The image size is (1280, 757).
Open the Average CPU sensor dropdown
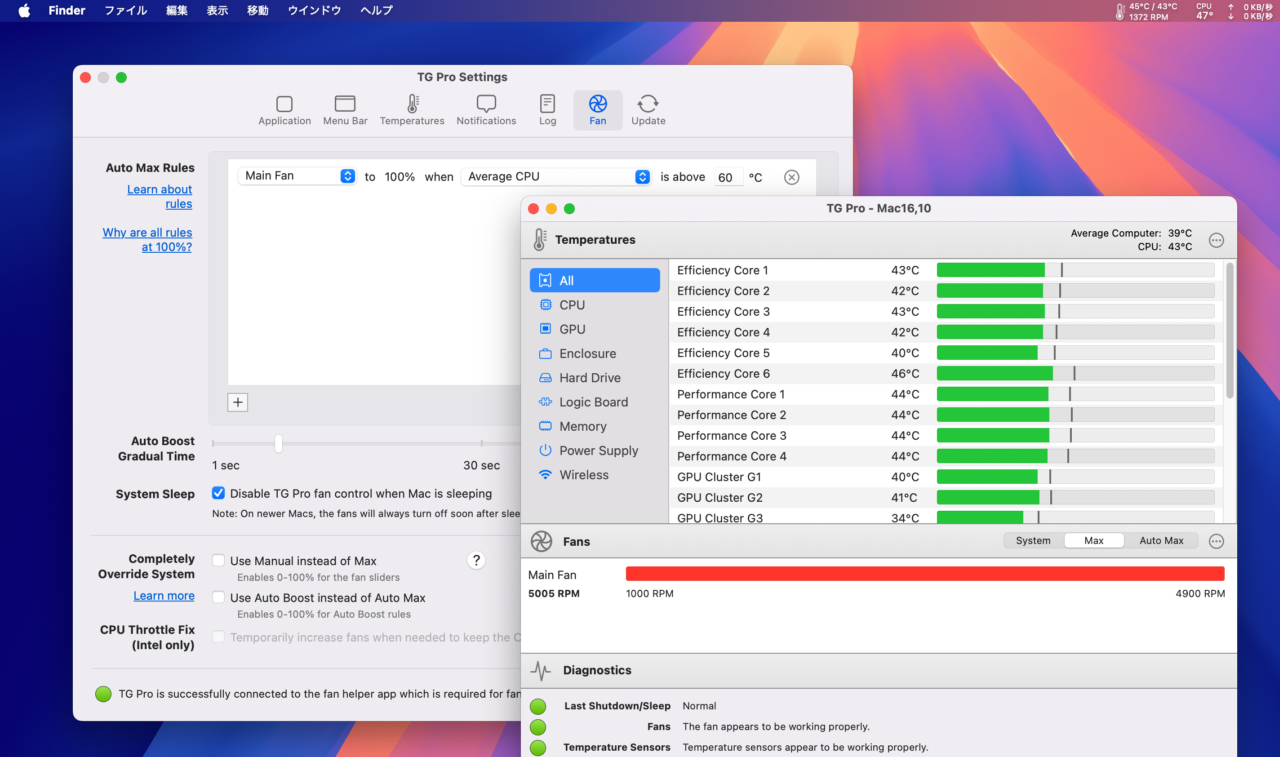coord(557,177)
